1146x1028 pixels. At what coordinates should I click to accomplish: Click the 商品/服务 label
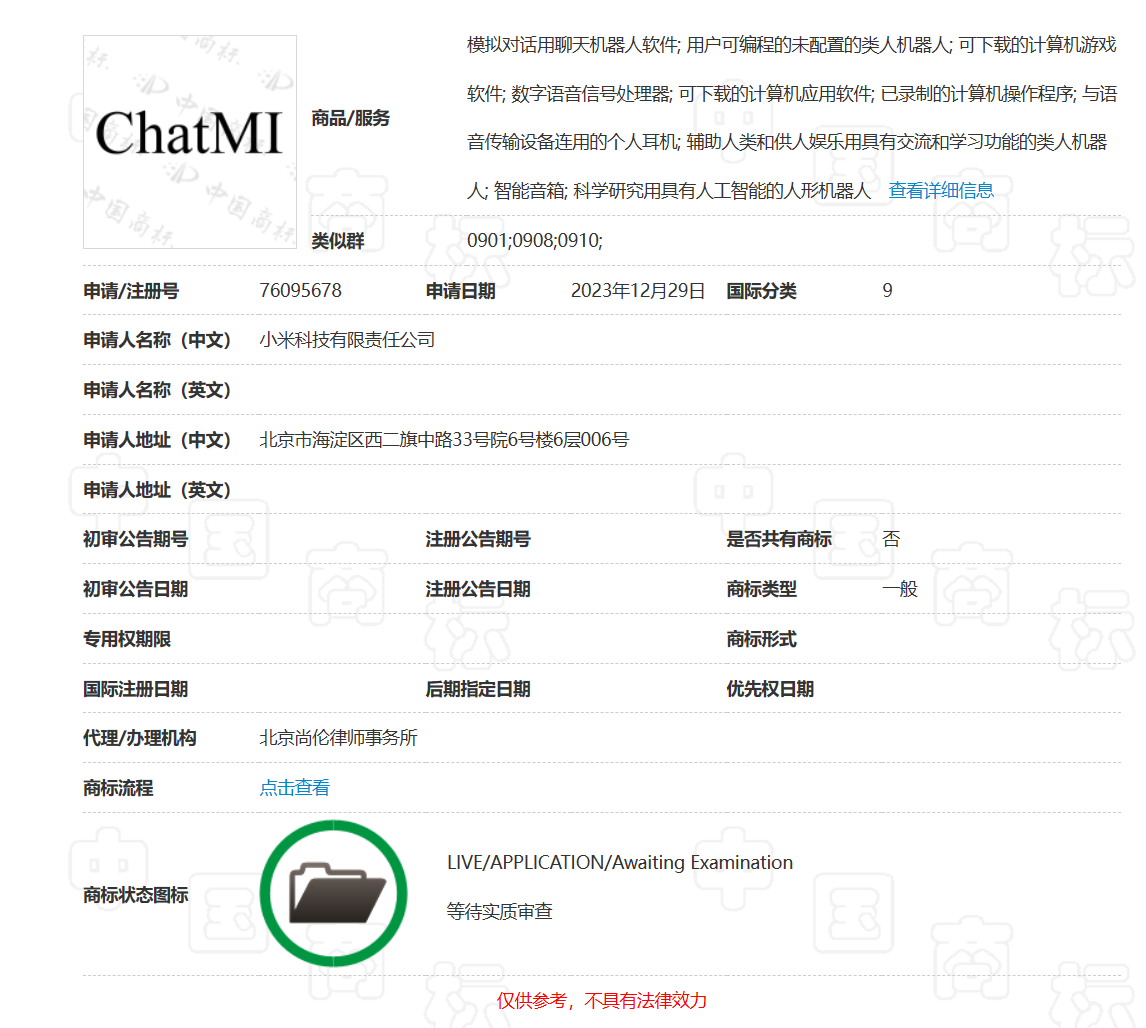pos(351,118)
